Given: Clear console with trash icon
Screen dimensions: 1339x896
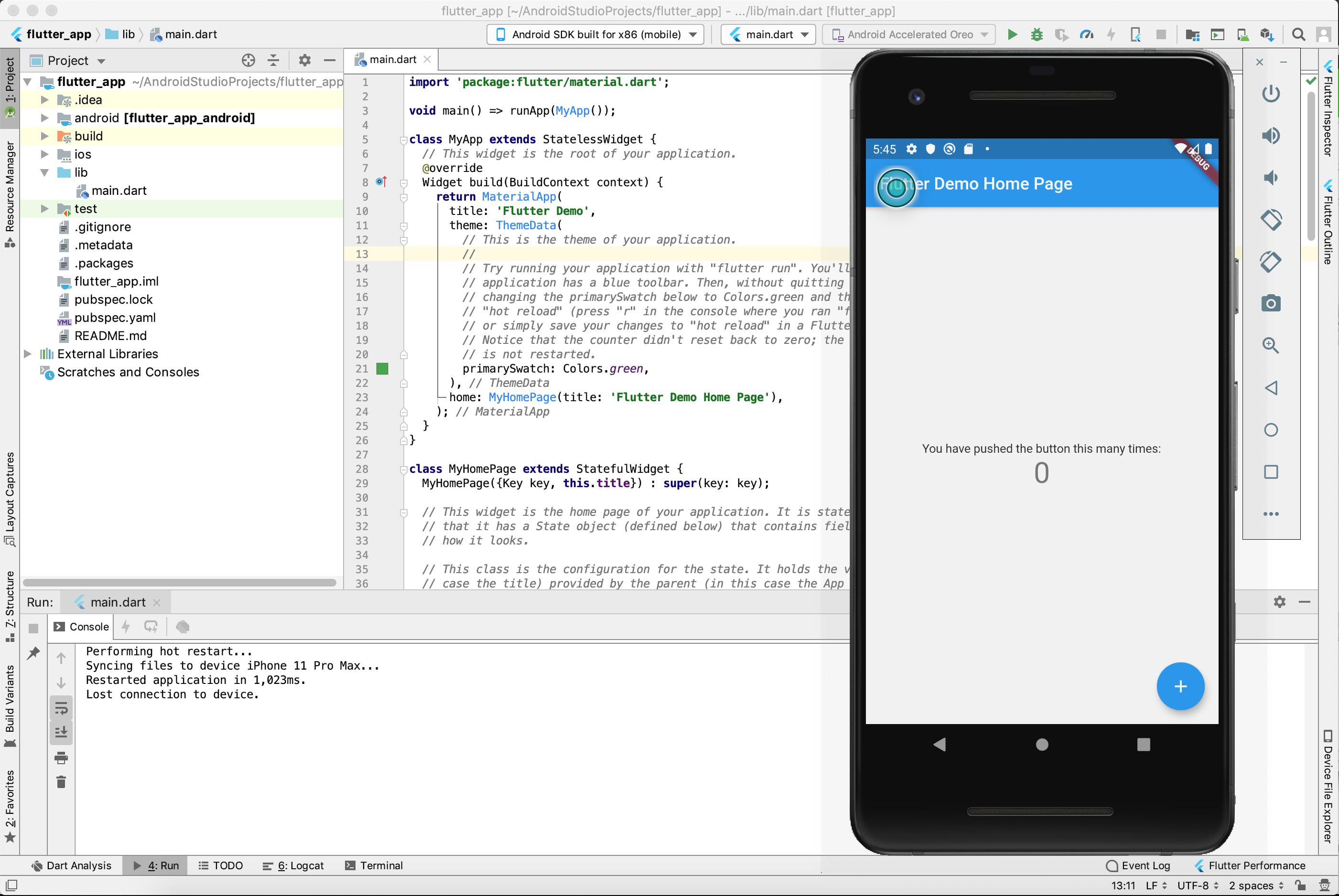Looking at the screenshot, I should pos(61,782).
